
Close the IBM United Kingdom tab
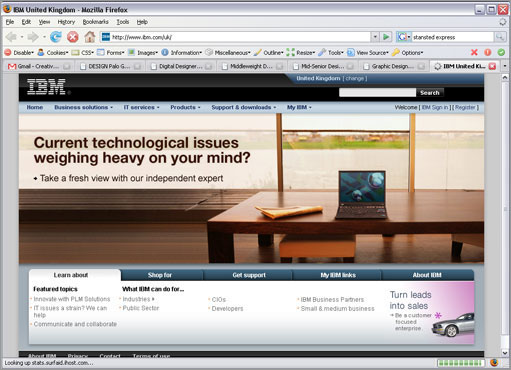(x=492, y=66)
